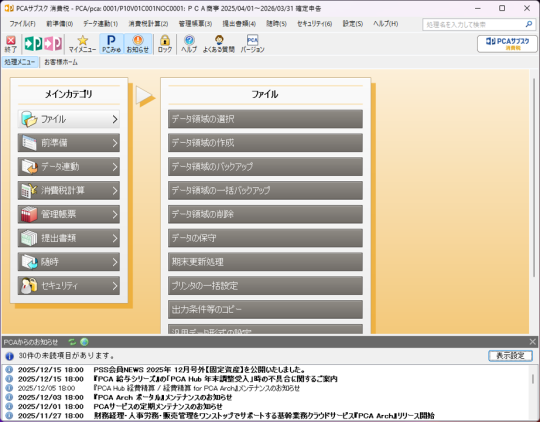Click the 処理名を入力して検索 search field
The width and height of the screenshot is (540, 422).
point(475,24)
